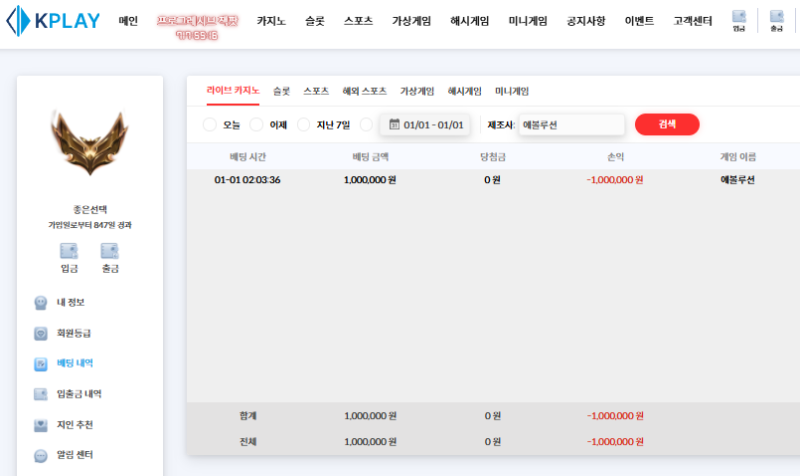
Task: Click the red 검색 search button
Action: pyautogui.click(x=667, y=125)
